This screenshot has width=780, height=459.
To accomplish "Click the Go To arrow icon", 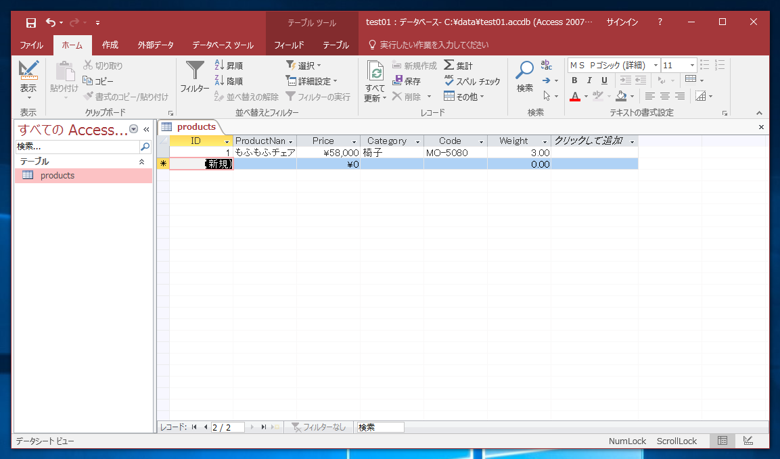I will pyautogui.click(x=546, y=81).
